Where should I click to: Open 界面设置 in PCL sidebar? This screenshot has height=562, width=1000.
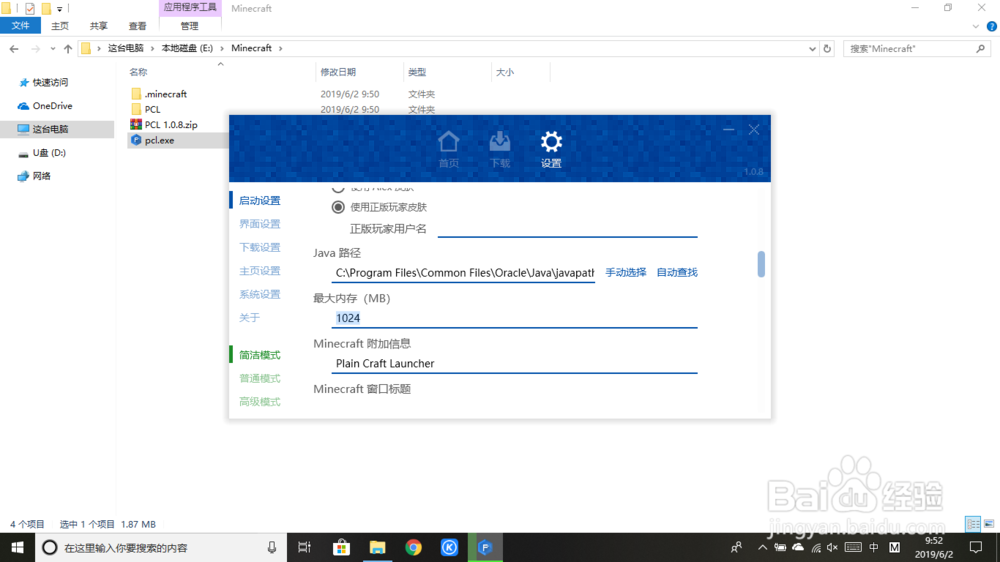(x=260, y=224)
